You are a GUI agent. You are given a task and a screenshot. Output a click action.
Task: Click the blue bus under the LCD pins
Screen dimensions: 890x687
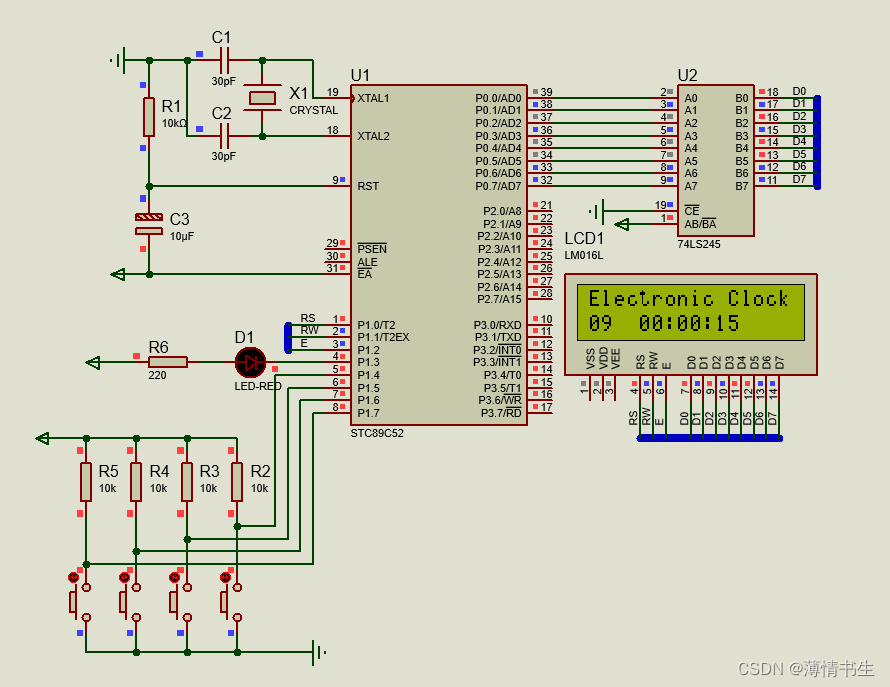(x=710, y=438)
